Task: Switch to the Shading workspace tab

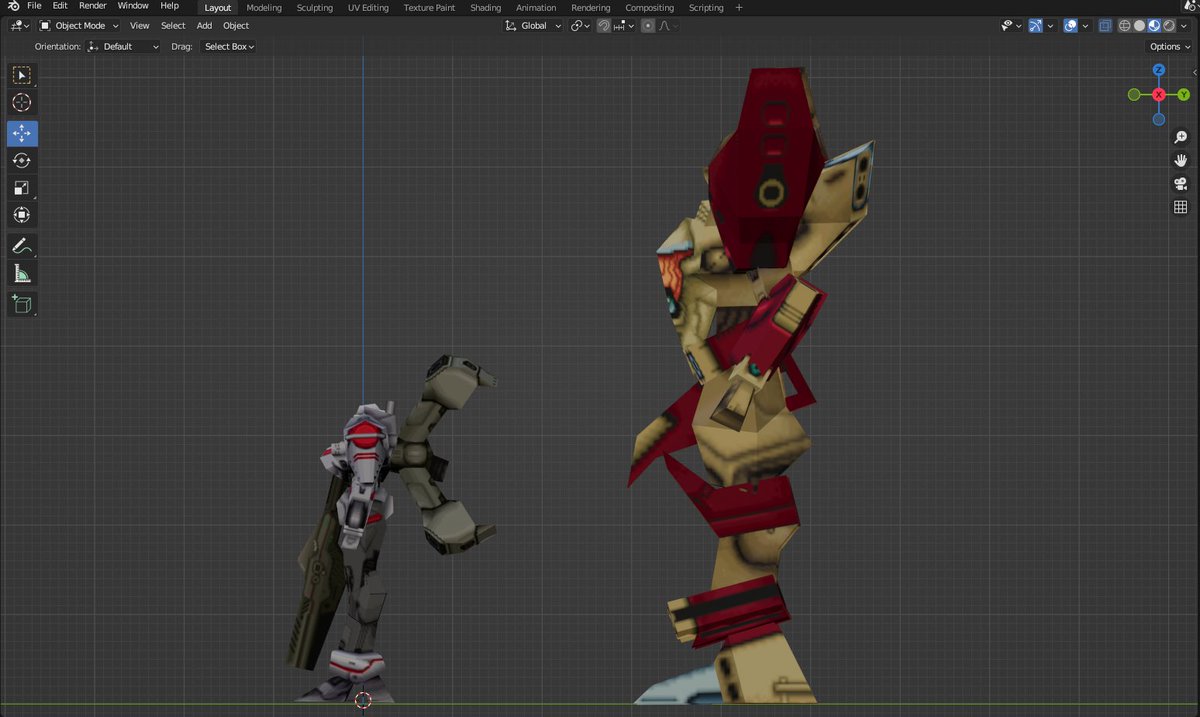Action: [485, 7]
